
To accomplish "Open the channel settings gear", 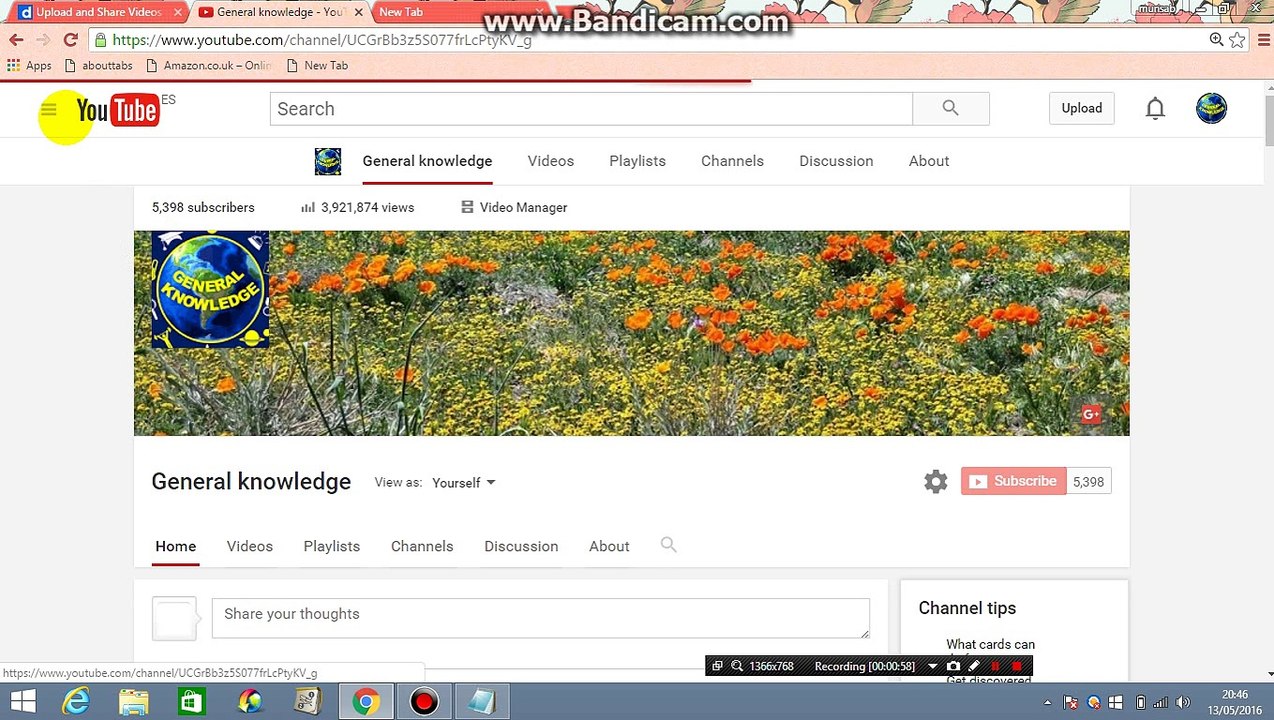I will [x=935, y=482].
